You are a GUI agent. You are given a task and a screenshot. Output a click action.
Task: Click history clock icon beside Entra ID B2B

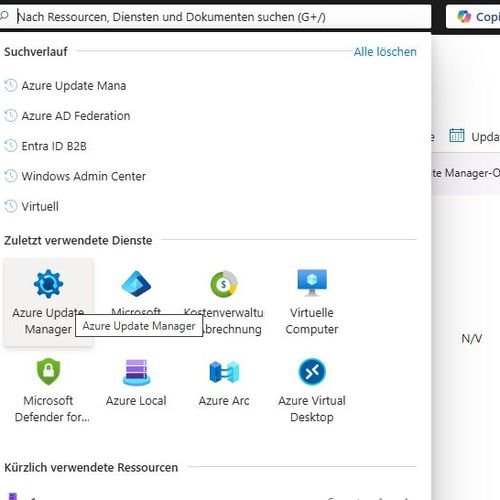[x=11, y=146]
